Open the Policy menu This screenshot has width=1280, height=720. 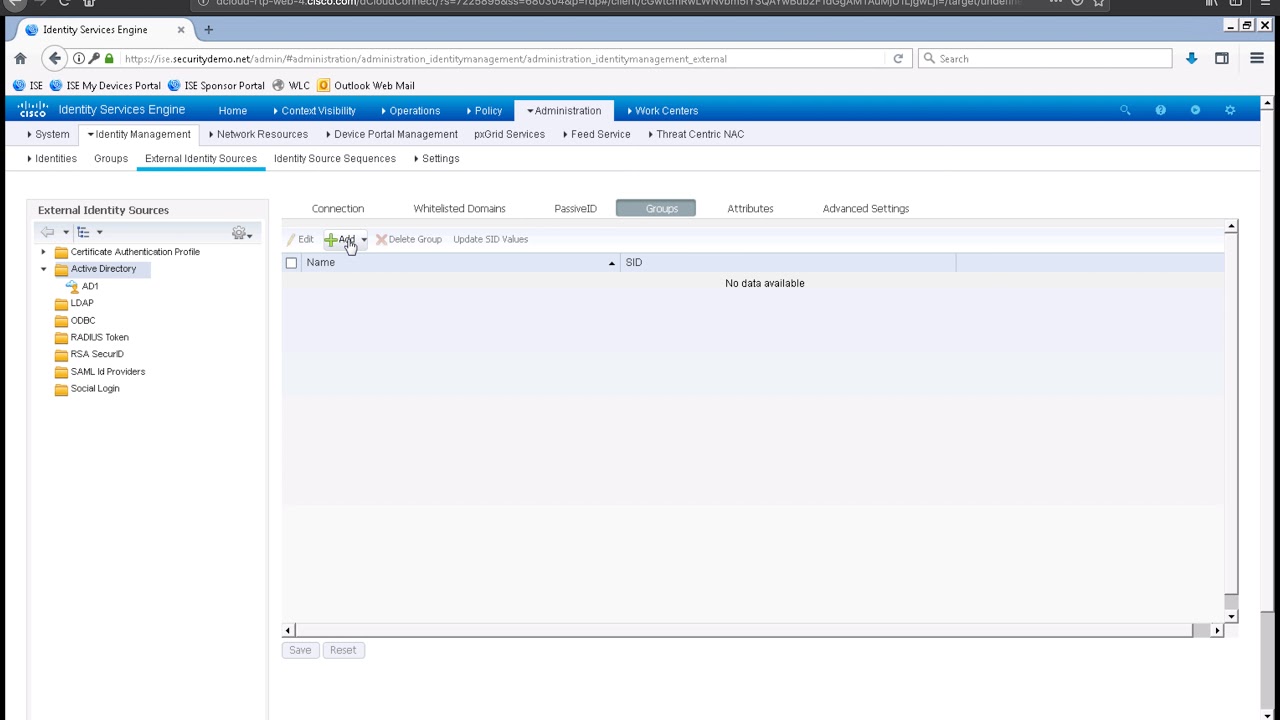point(484,110)
